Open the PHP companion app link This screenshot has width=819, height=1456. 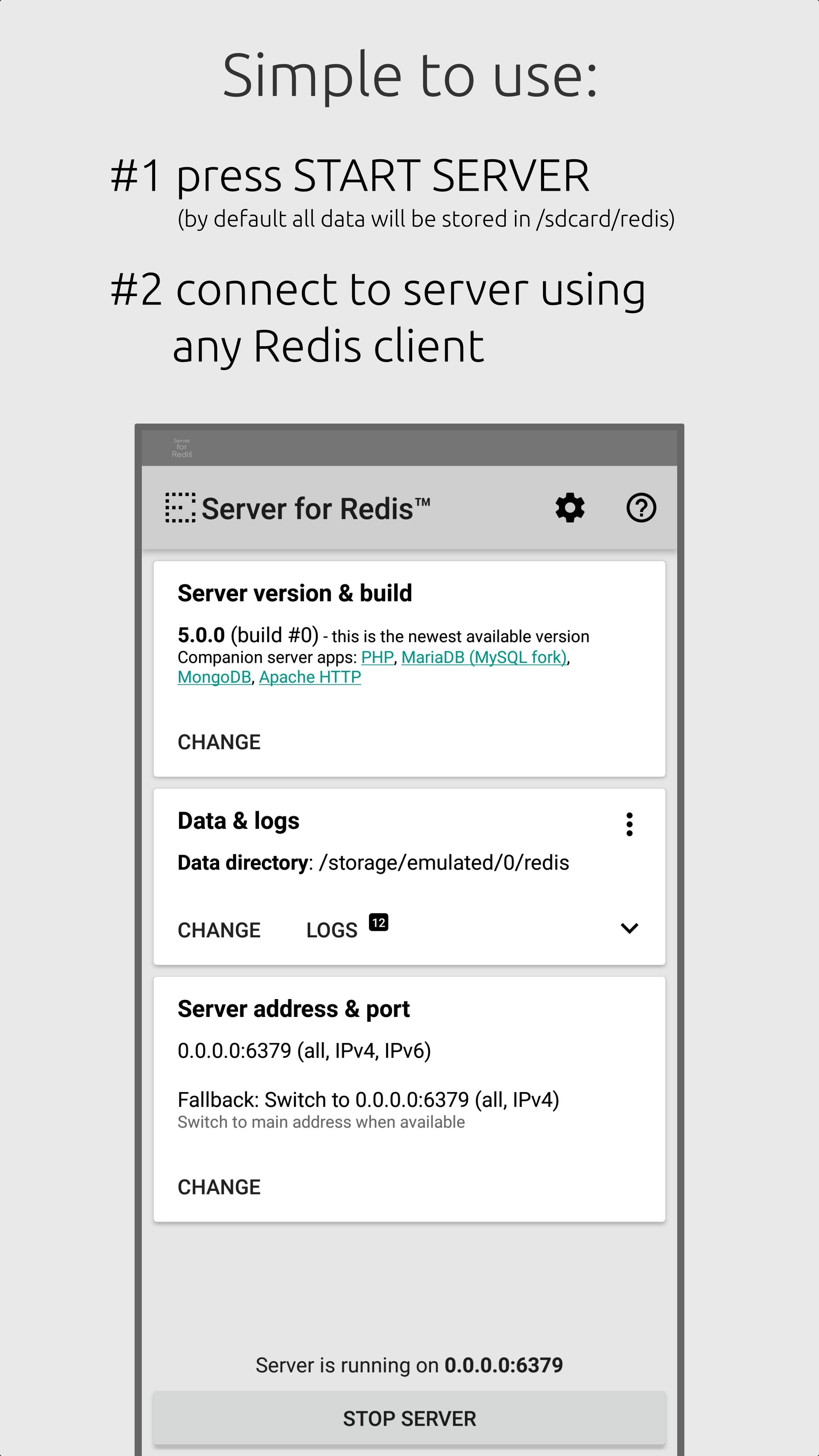[x=378, y=657]
